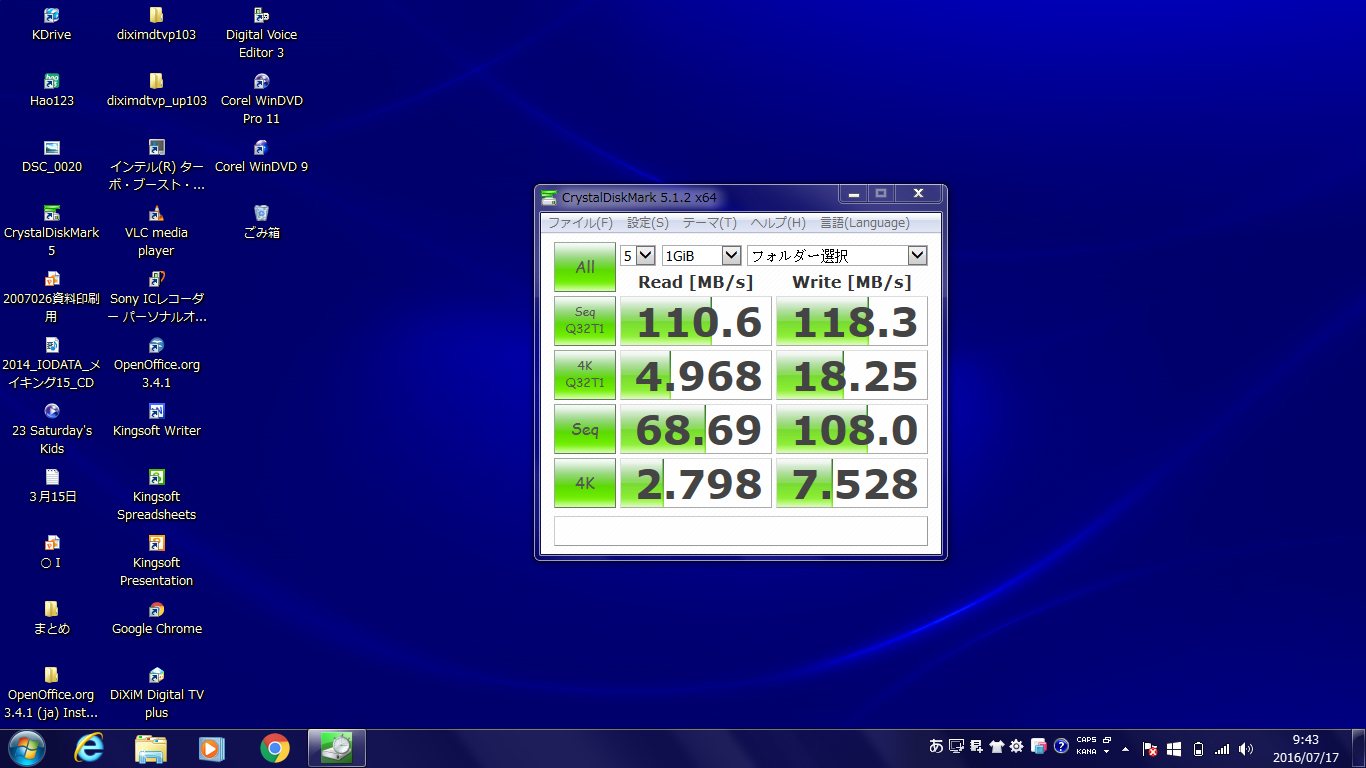The width and height of the screenshot is (1366, 768).
Task: Select the Kingsoft Spreadsheets shortcut
Action: (156, 495)
